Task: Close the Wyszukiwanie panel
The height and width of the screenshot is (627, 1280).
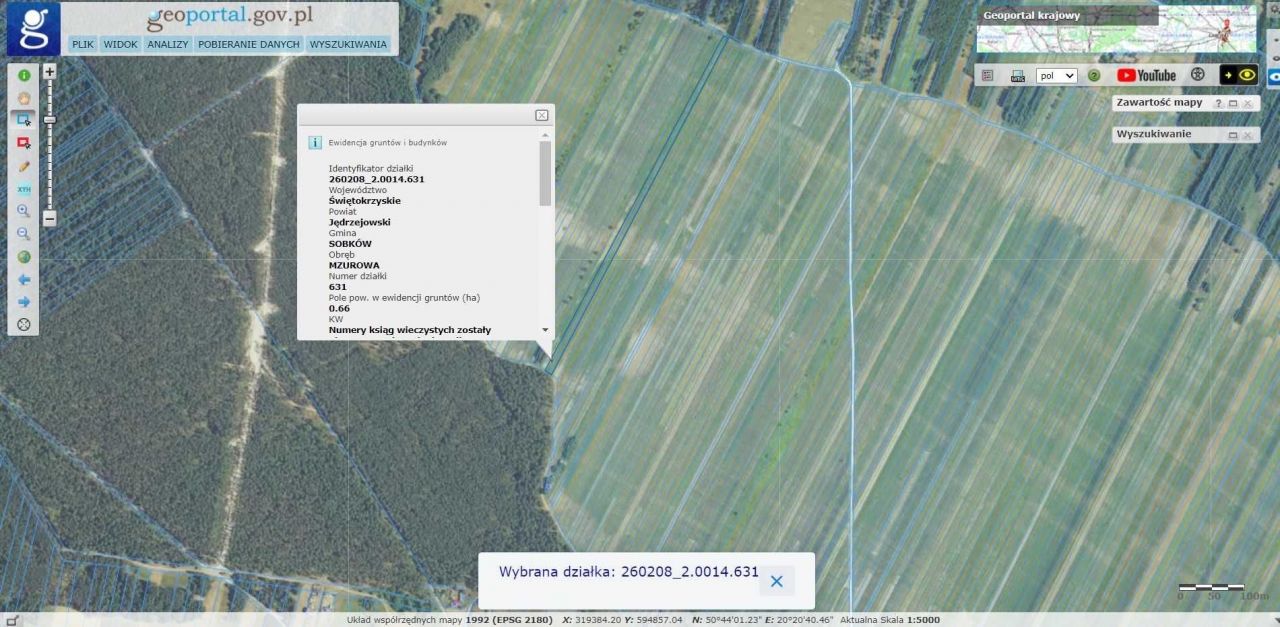Action: 1248,135
